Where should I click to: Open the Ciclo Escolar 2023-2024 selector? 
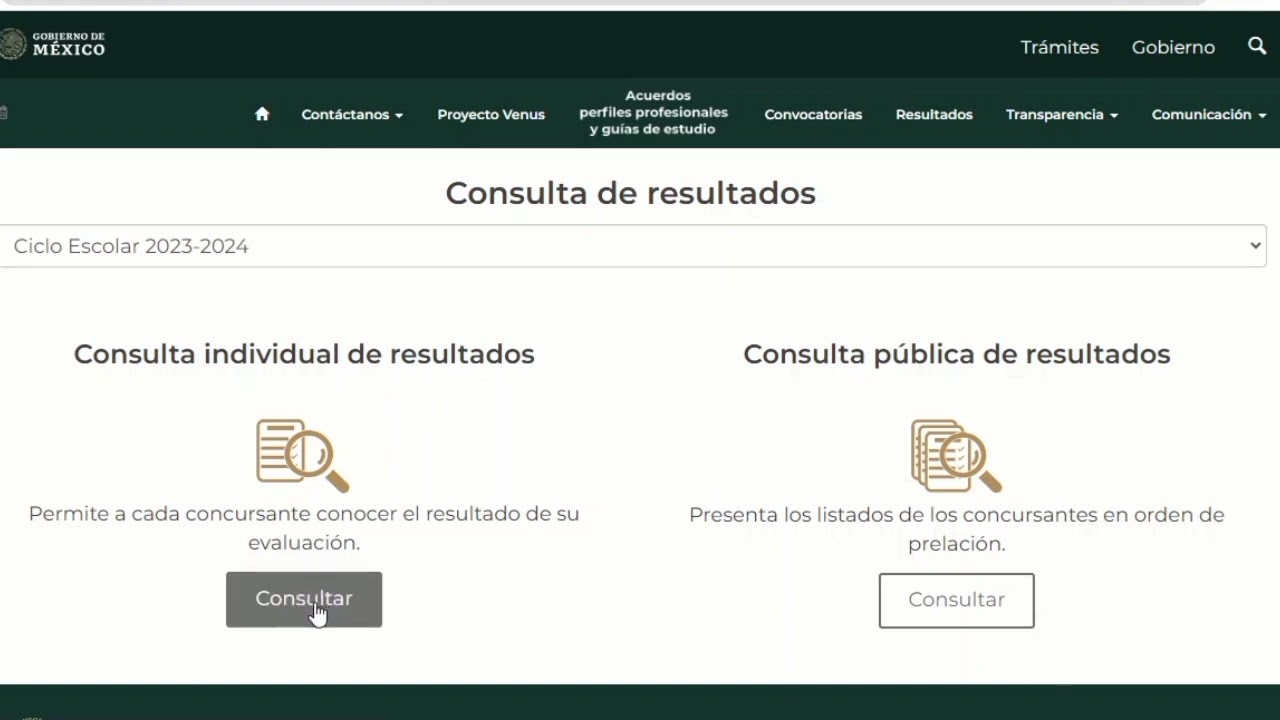(x=630, y=245)
